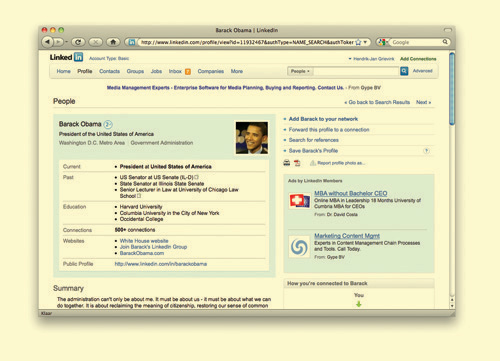Open the White House website link
The width and height of the screenshot is (500, 361).
coord(144,241)
